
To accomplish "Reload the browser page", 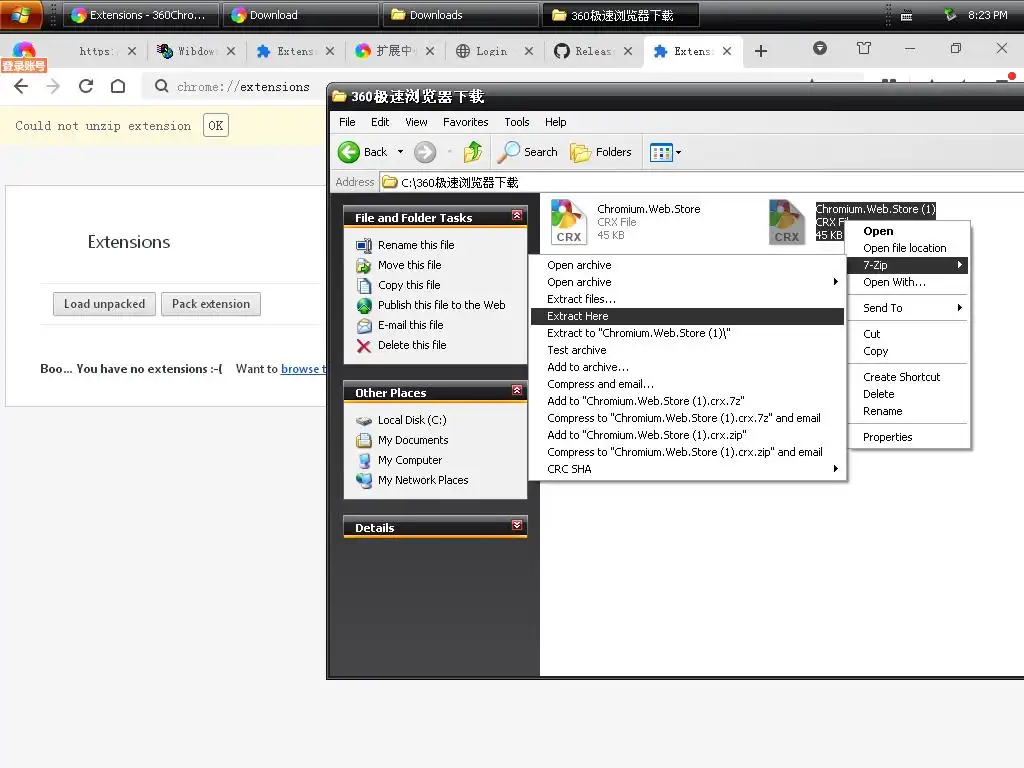I will pyautogui.click(x=86, y=86).
